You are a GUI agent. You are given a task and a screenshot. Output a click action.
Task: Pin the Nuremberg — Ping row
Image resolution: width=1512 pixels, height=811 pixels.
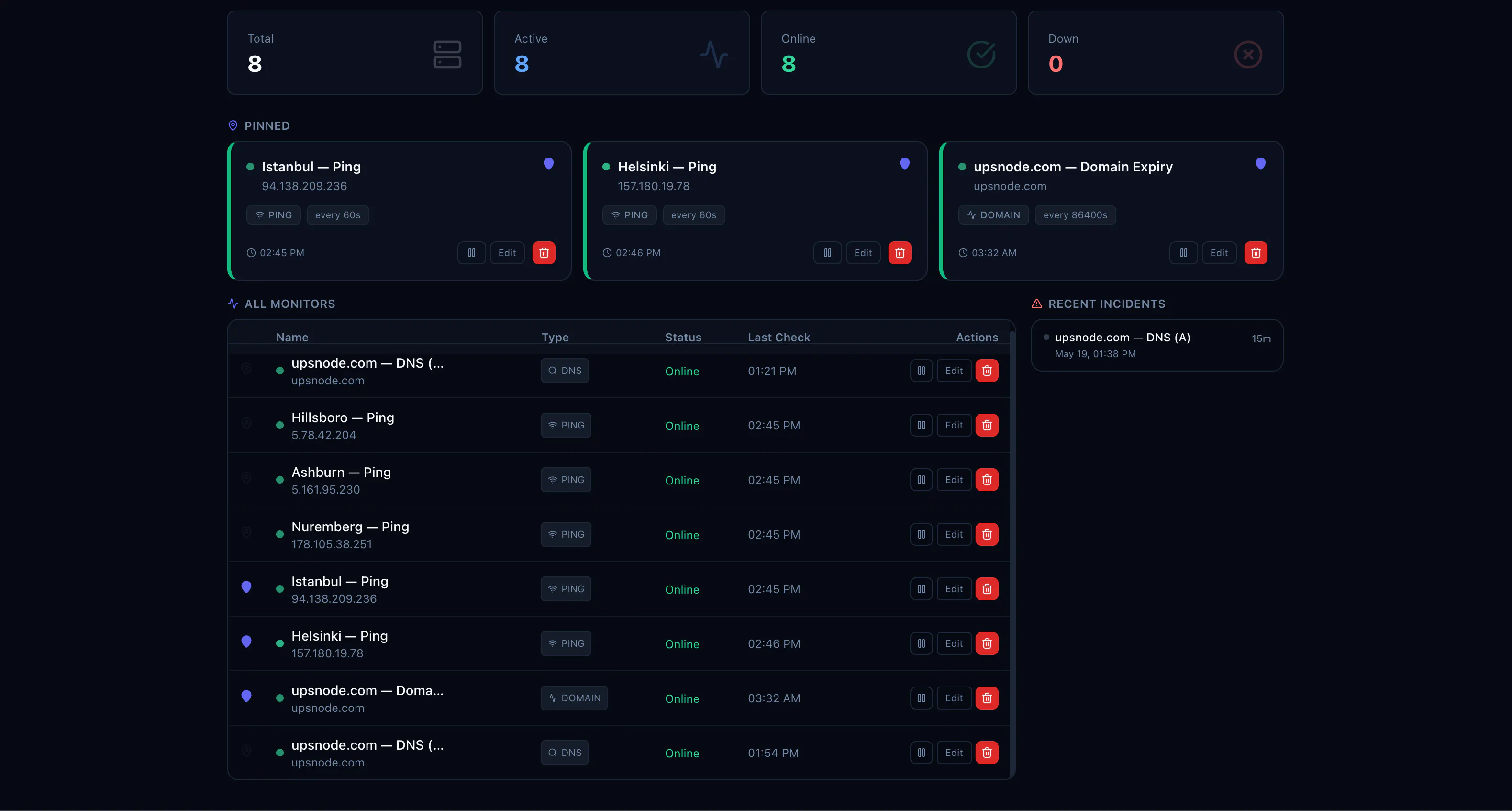[246, 533]
